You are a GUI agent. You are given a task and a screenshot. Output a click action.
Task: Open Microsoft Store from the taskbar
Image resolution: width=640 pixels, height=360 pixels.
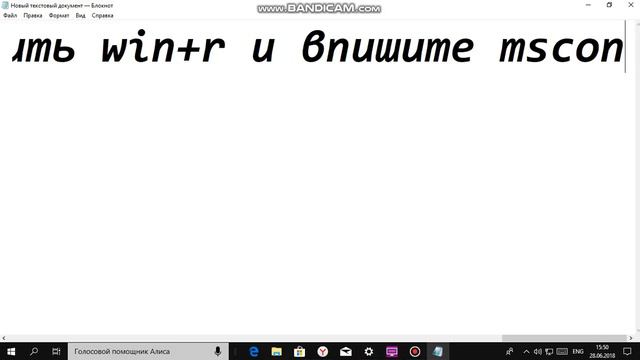[x=300, y=351]
